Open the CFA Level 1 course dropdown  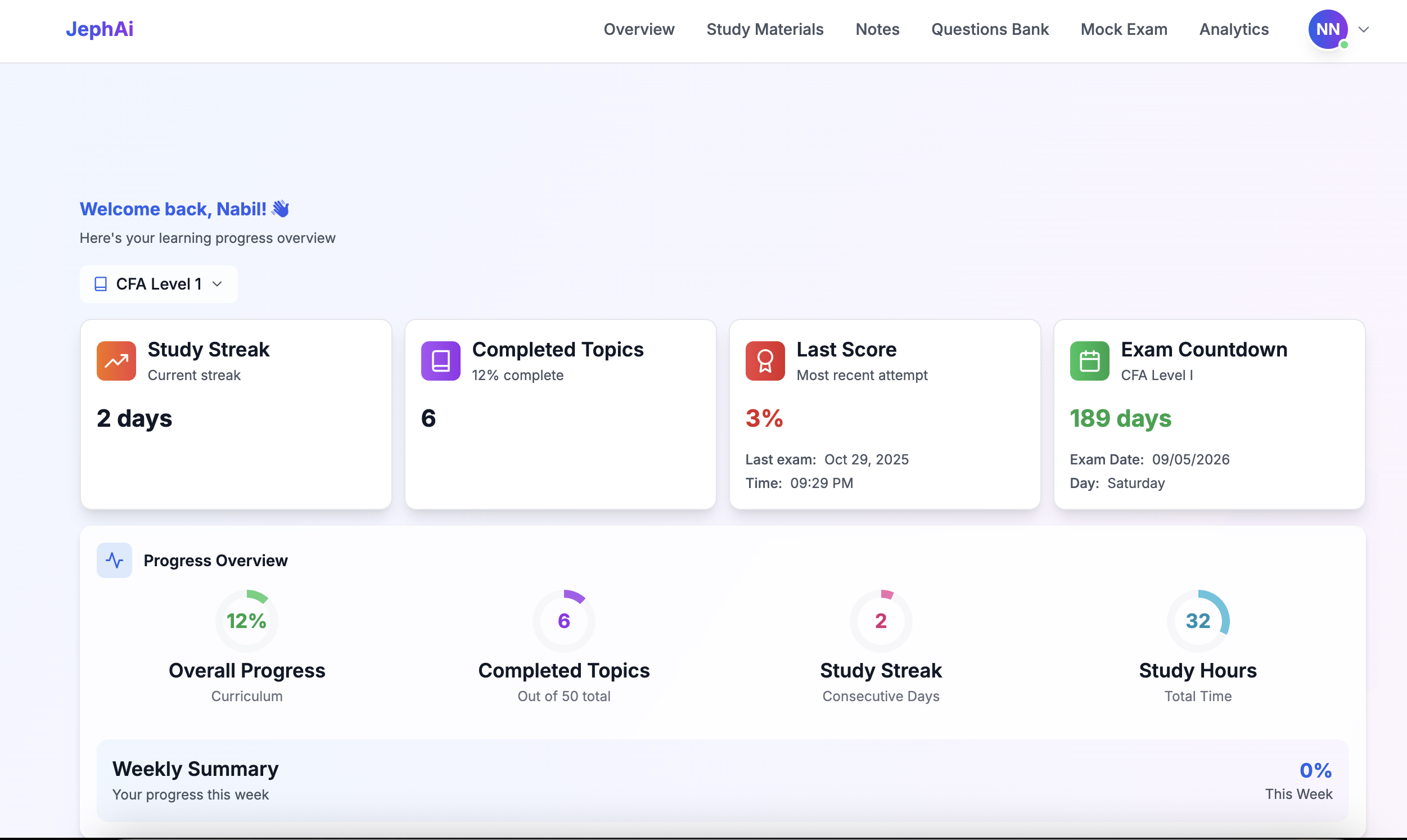(x=159, y=283)
